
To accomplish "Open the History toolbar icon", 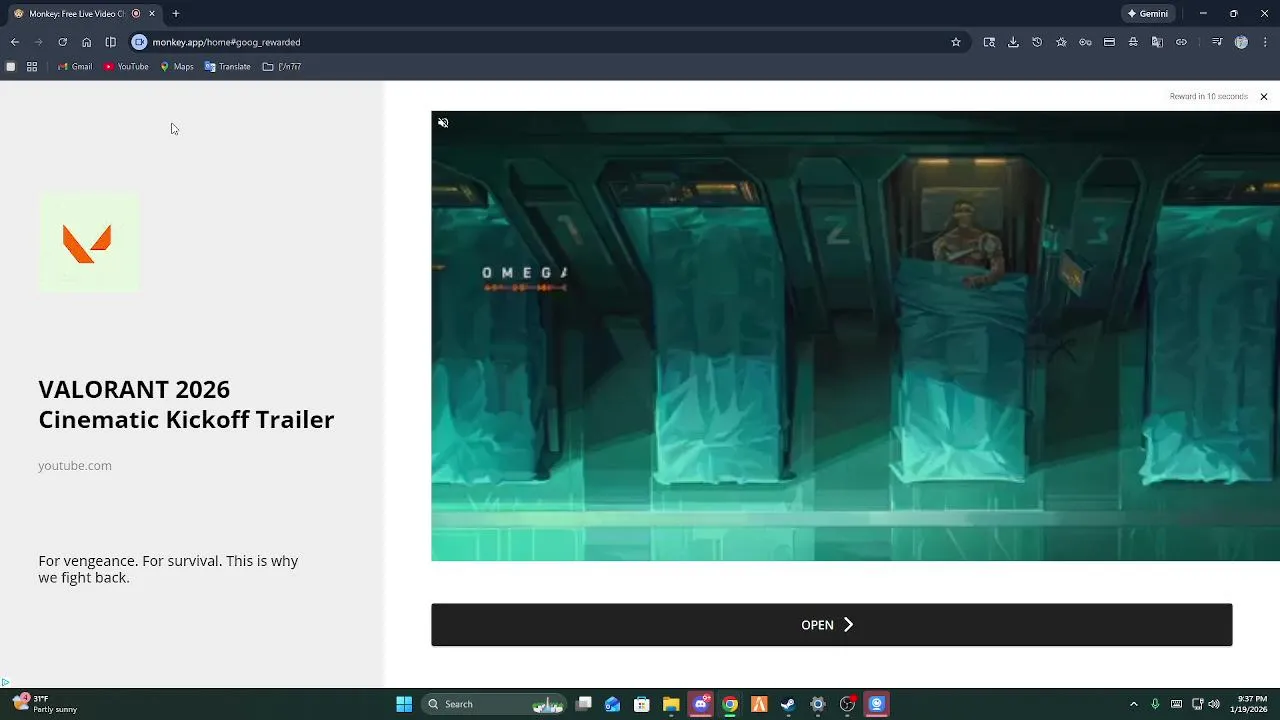I will (x=1037, y=42).
